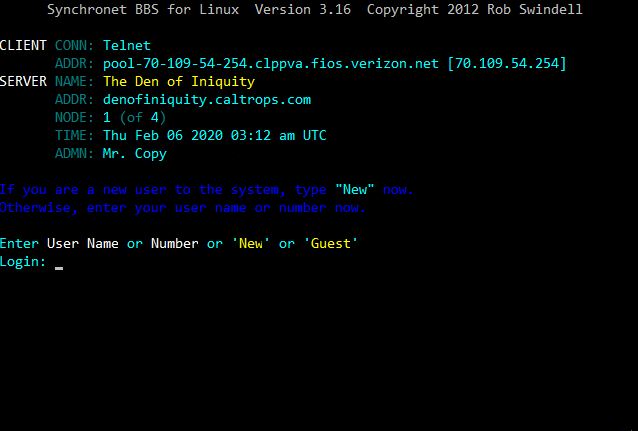Select the NODE: field label
The width and height of the screenshot is (638, 431).
pos(74,118)
